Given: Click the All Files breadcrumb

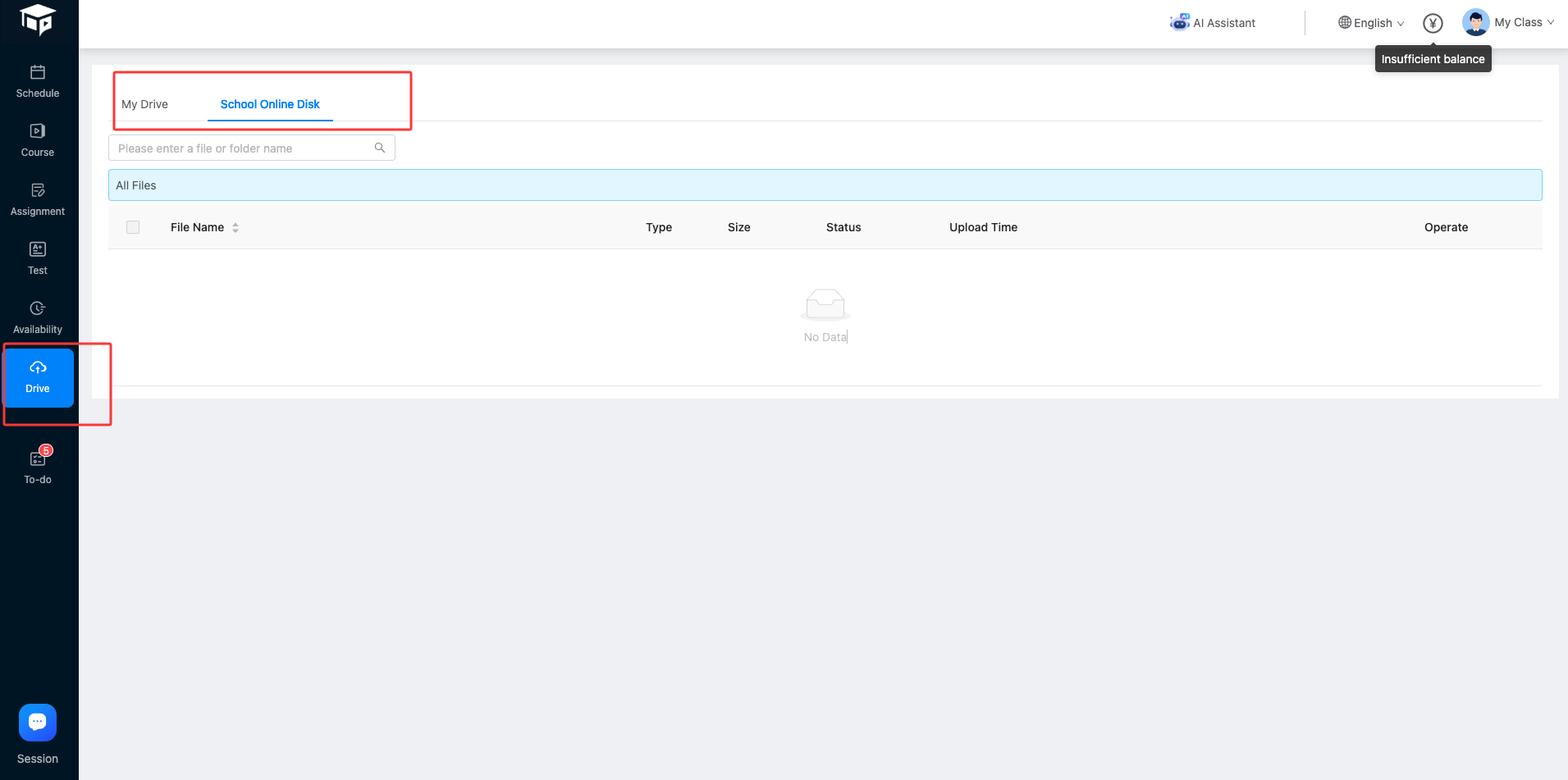Looking at the screenshot, I should [135, 185].
